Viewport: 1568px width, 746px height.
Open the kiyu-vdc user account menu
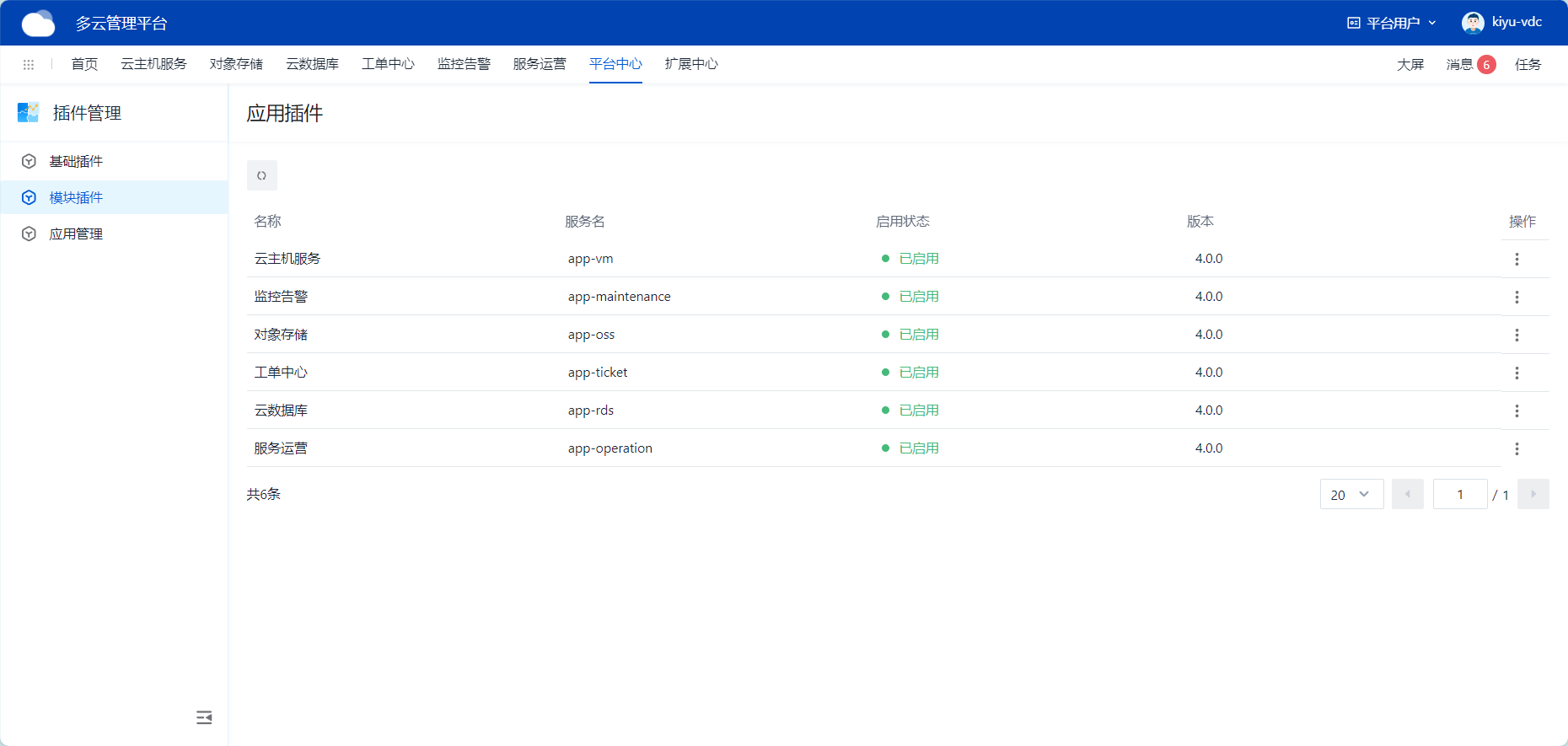[x=1502, y=23]
